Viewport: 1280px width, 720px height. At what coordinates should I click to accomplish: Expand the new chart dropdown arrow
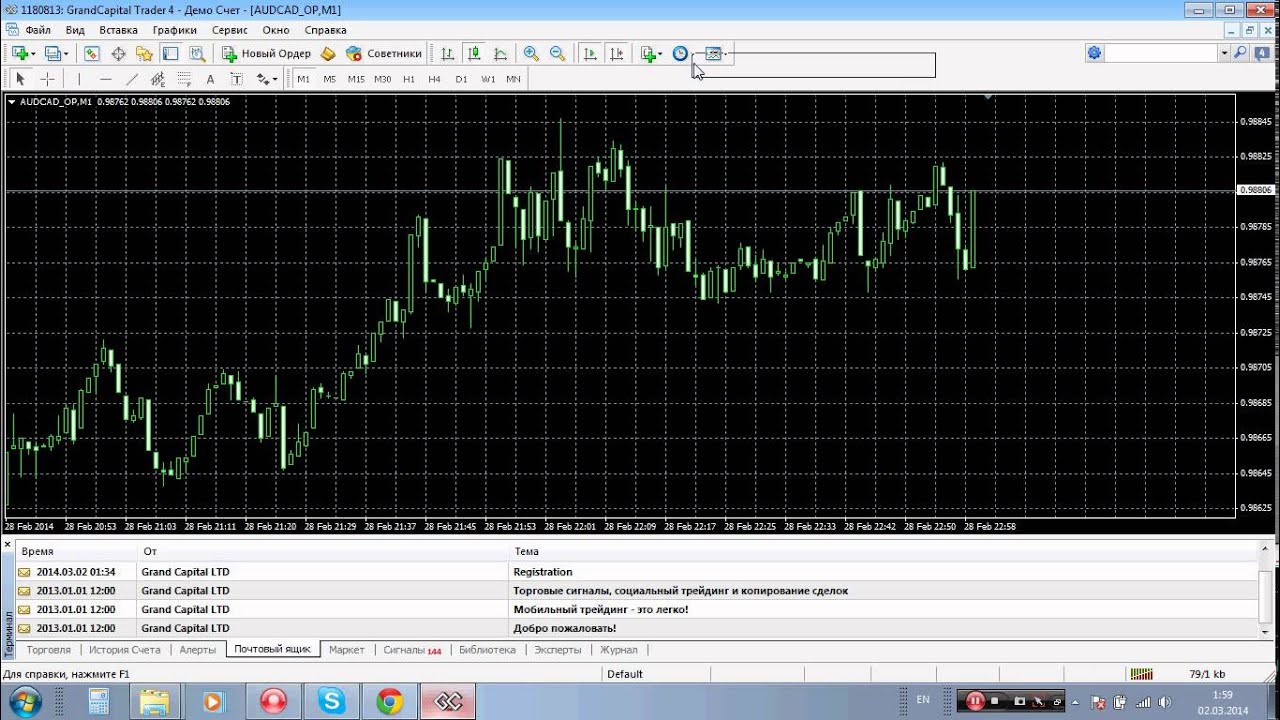[x=32, y=54]
